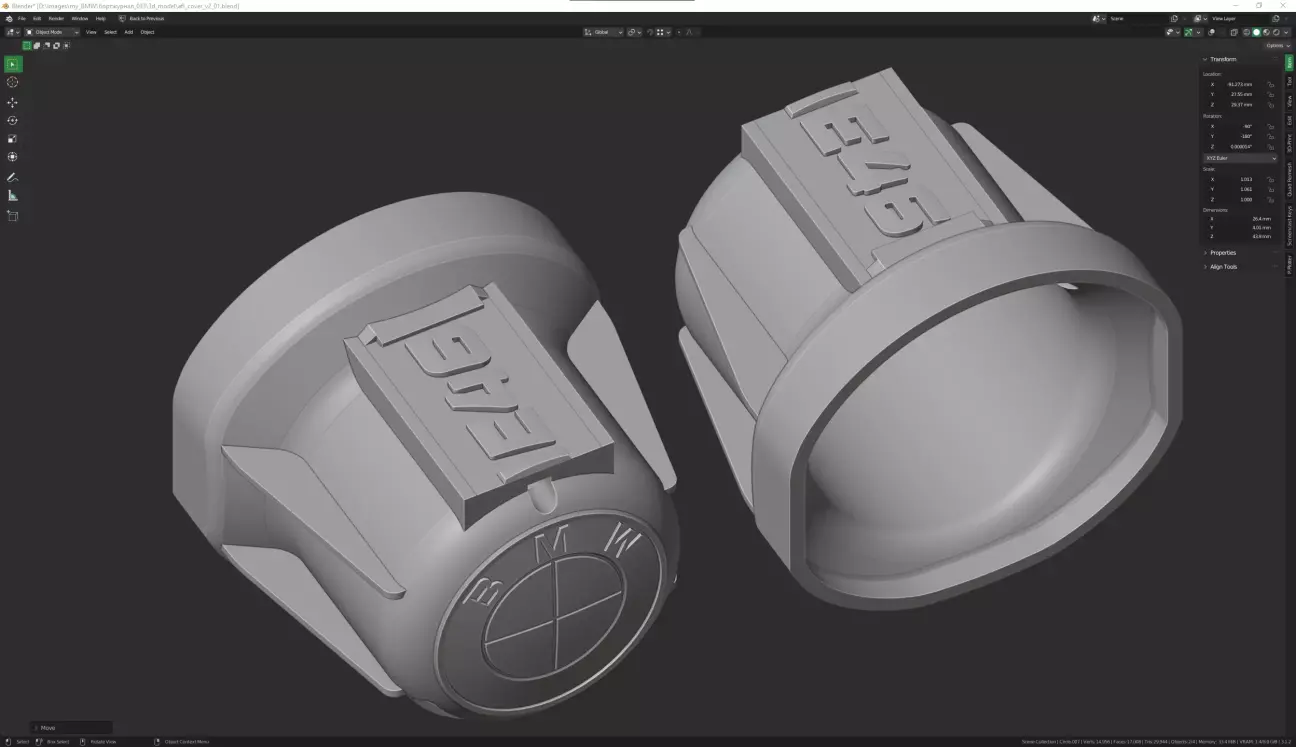Choose the Move tool
Viewport: 1296px width, 747px height.
click(x=13, y=102)
